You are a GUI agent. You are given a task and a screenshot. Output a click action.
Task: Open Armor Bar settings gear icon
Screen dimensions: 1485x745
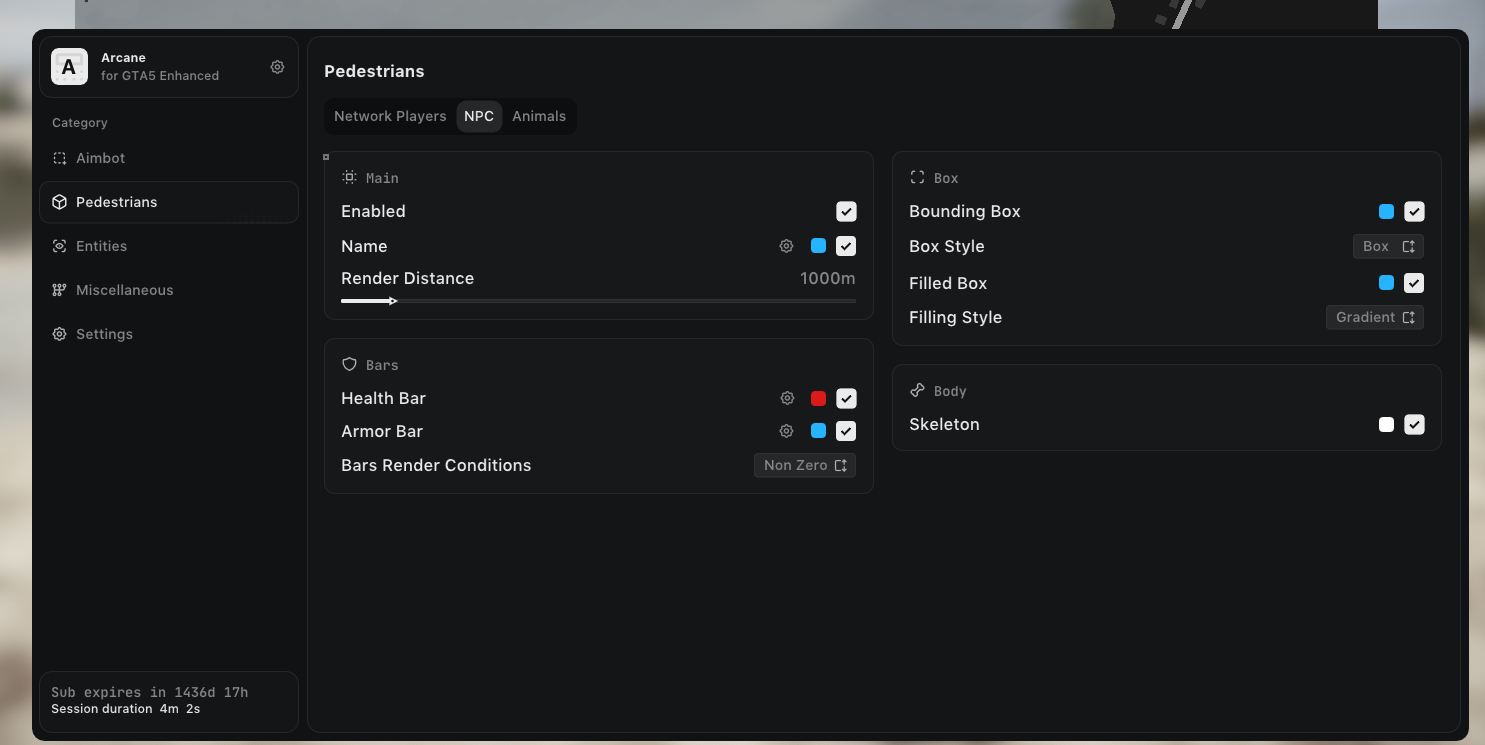(787, 431)
